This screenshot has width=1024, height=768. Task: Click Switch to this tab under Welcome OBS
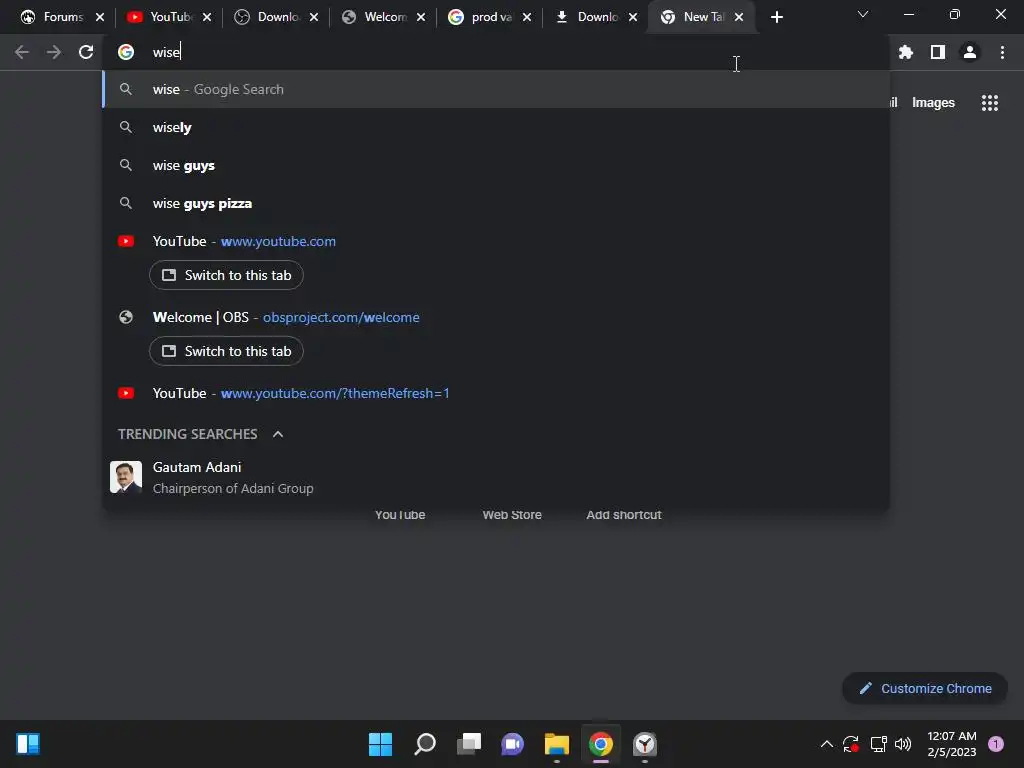tap(226, 351)
